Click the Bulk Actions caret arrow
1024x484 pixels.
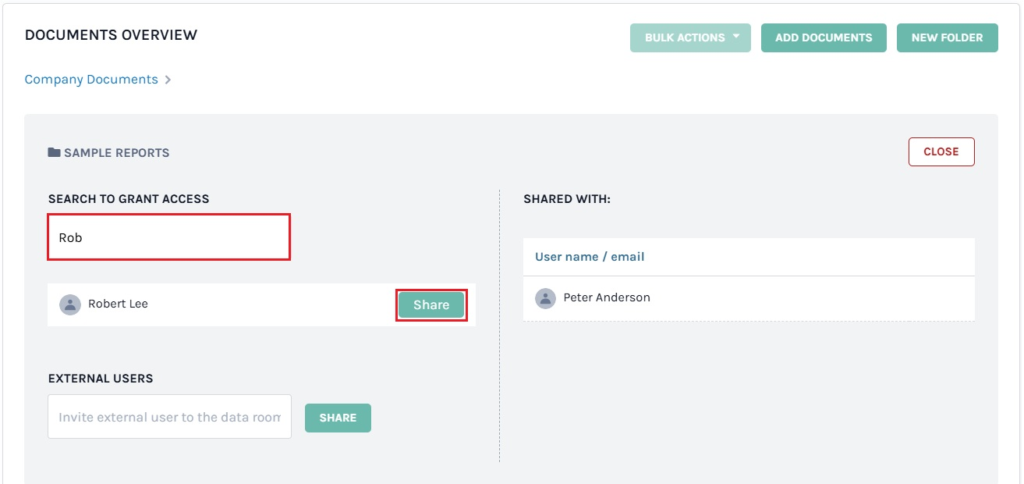[x=736, y=37]
